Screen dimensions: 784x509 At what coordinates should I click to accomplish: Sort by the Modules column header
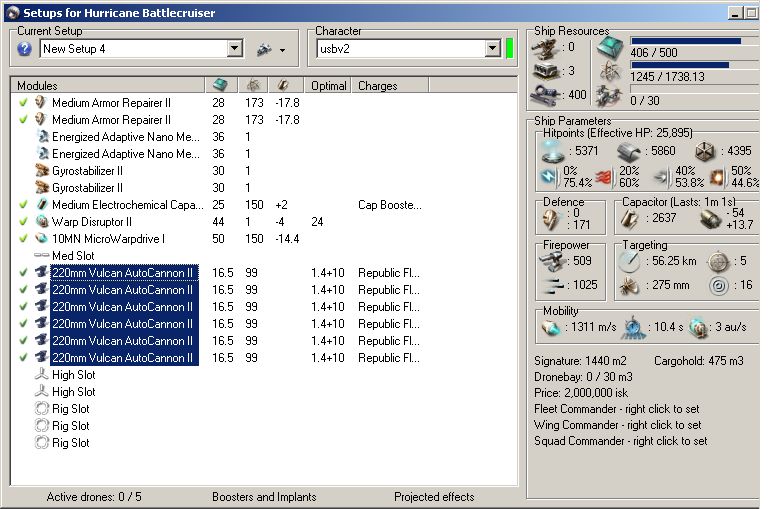108,86
